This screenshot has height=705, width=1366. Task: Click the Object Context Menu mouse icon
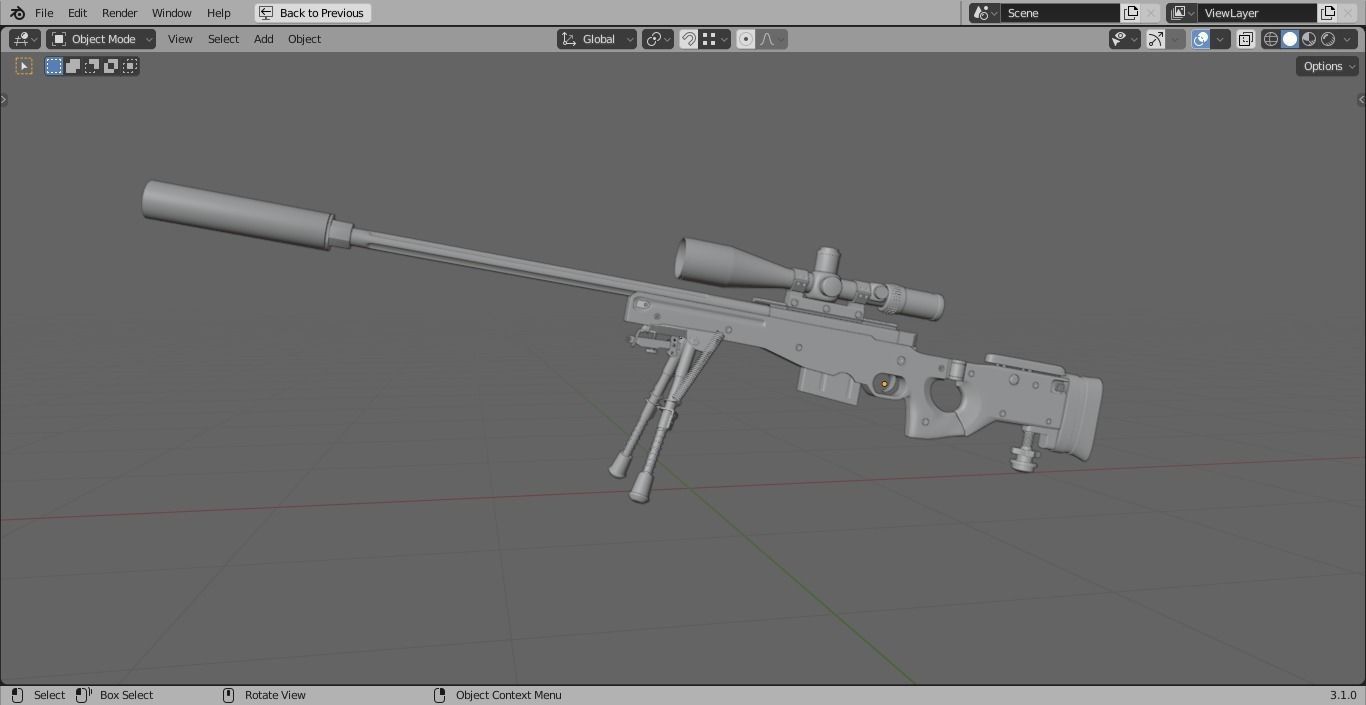(439, 695)
